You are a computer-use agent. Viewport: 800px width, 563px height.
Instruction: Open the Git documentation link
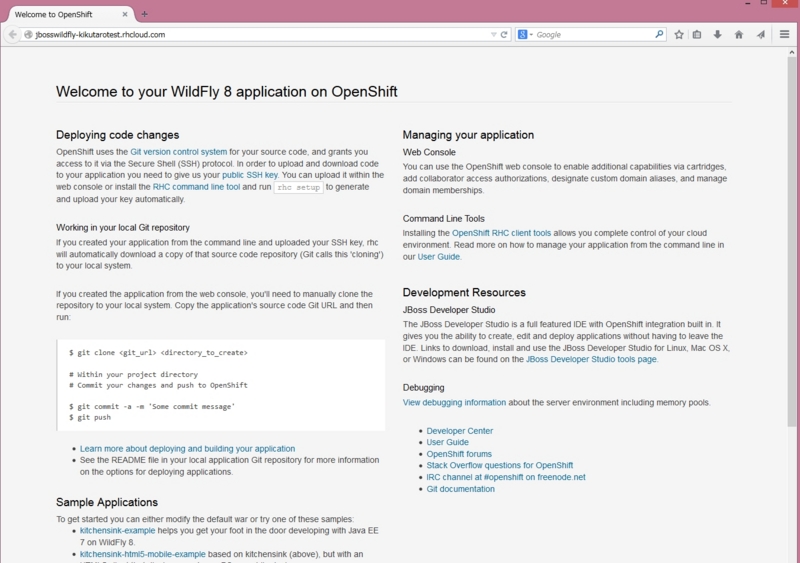460,489
